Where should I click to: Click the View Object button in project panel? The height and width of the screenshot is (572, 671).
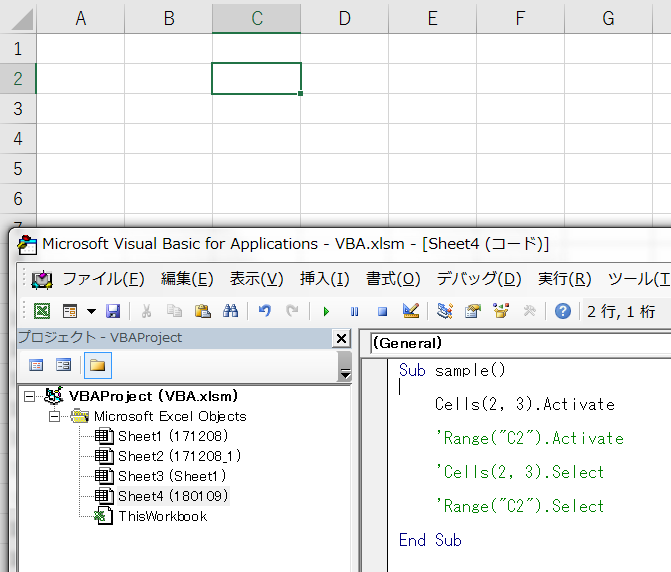63,365
